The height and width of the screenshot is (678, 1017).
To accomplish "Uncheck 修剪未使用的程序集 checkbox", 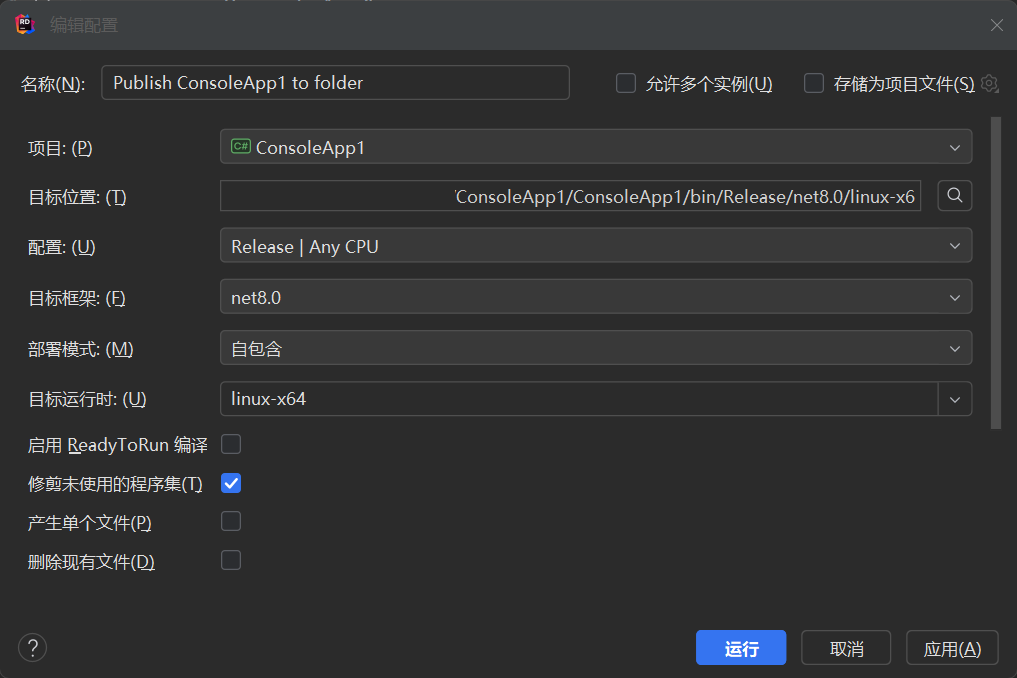I will pyautogui.click(x=231, y=484).
